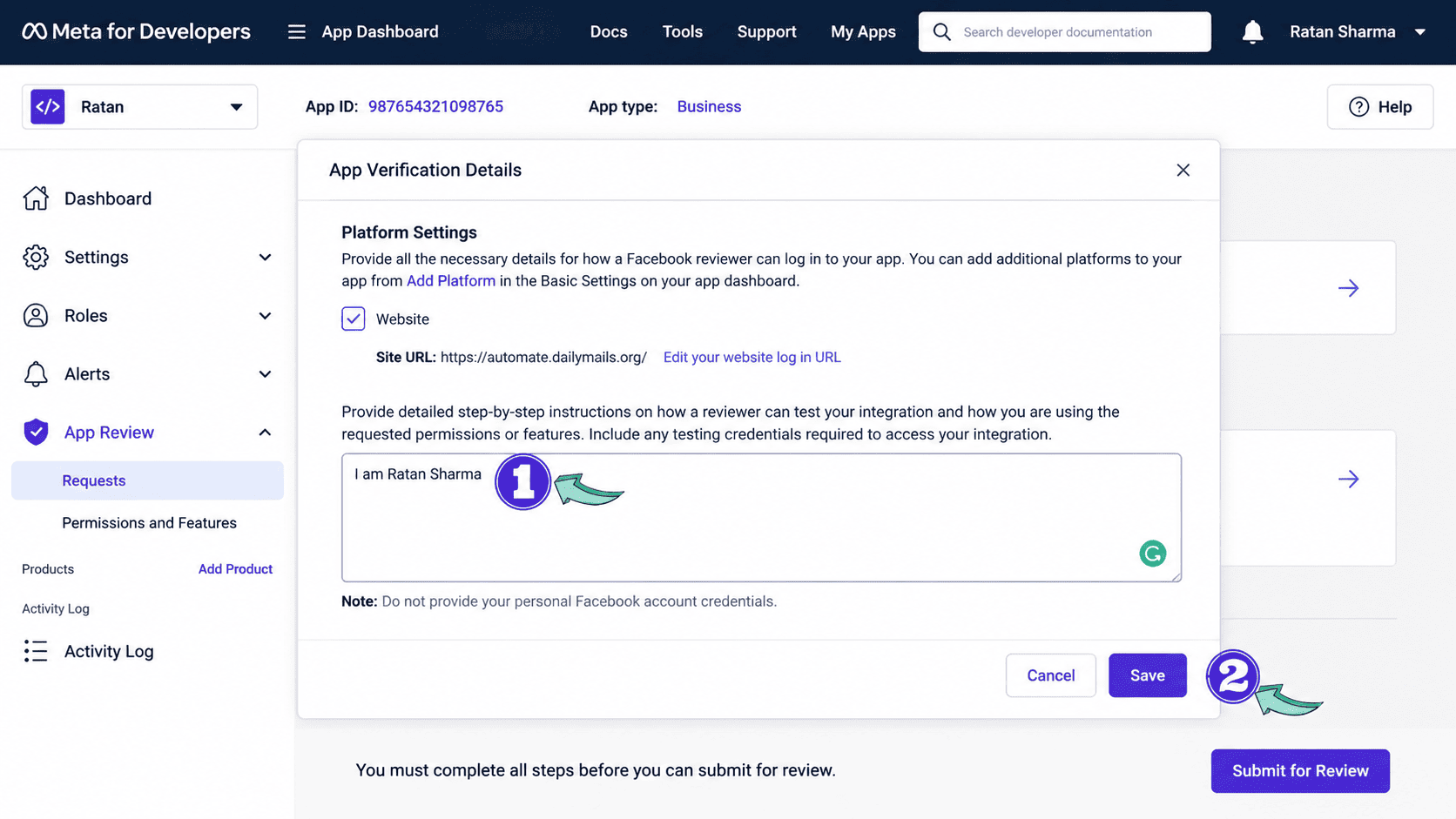Uncheck the Website platform checkbox
This screenshot has width=1456, height=819.
(353, 319)
